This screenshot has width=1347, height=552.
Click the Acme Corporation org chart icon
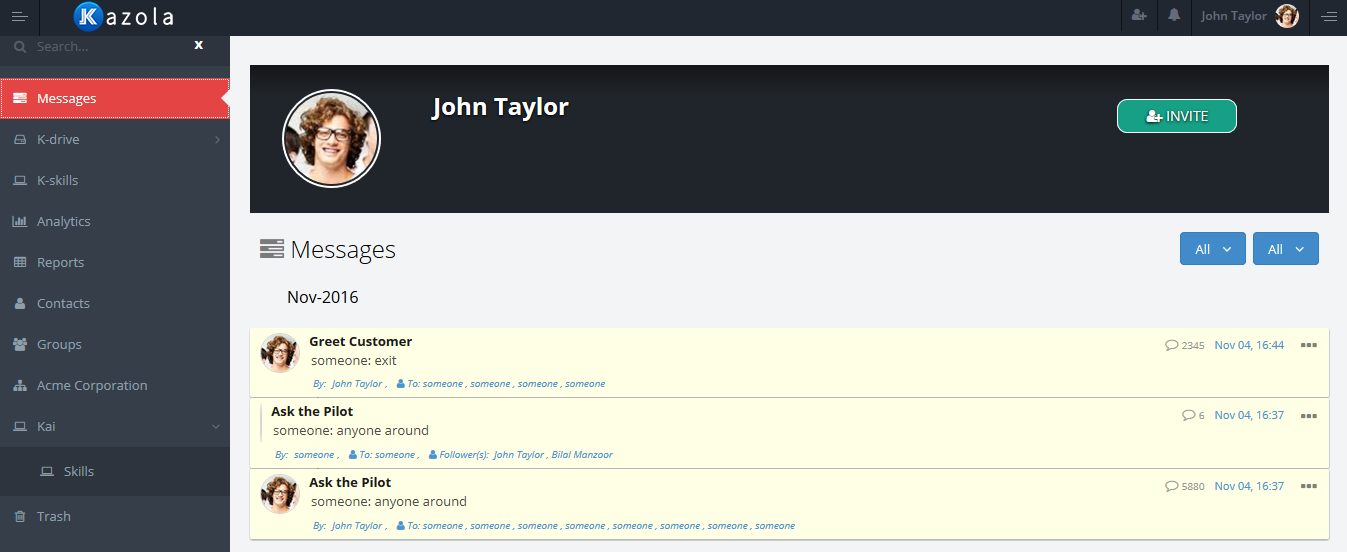click(x=20, y=385)
